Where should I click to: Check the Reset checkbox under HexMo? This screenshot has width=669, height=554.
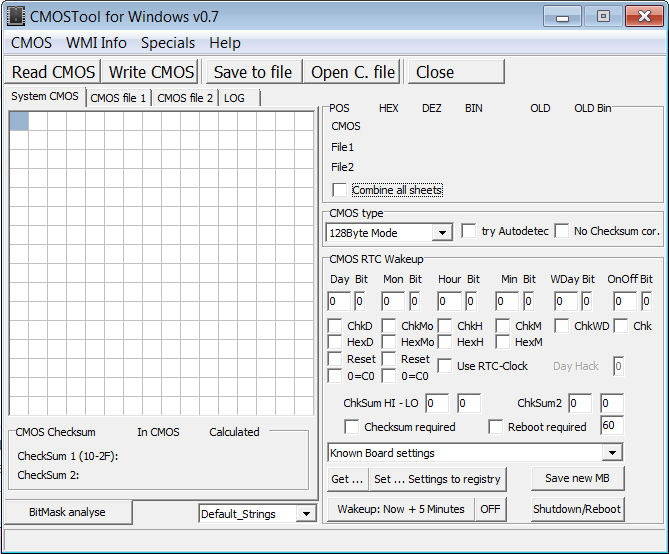click(389, 359)
